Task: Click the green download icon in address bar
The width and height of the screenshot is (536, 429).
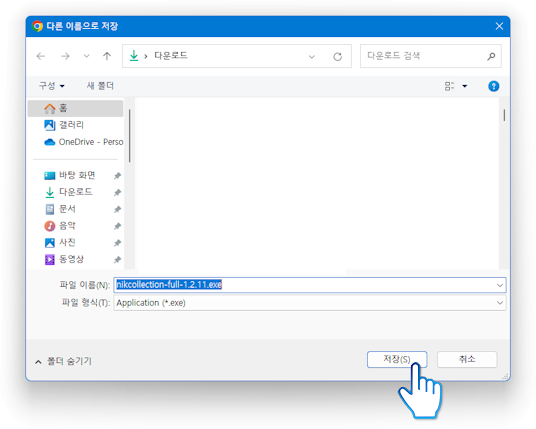Action: (x=134, y=56)
